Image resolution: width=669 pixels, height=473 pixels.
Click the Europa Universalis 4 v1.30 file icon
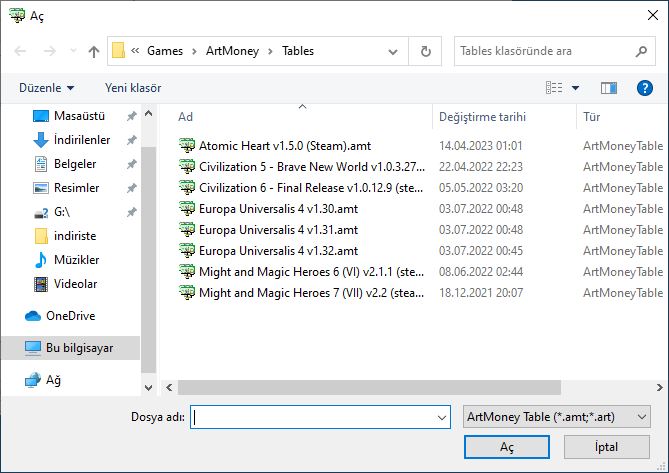pyautogui.click(x=187, y=209)
